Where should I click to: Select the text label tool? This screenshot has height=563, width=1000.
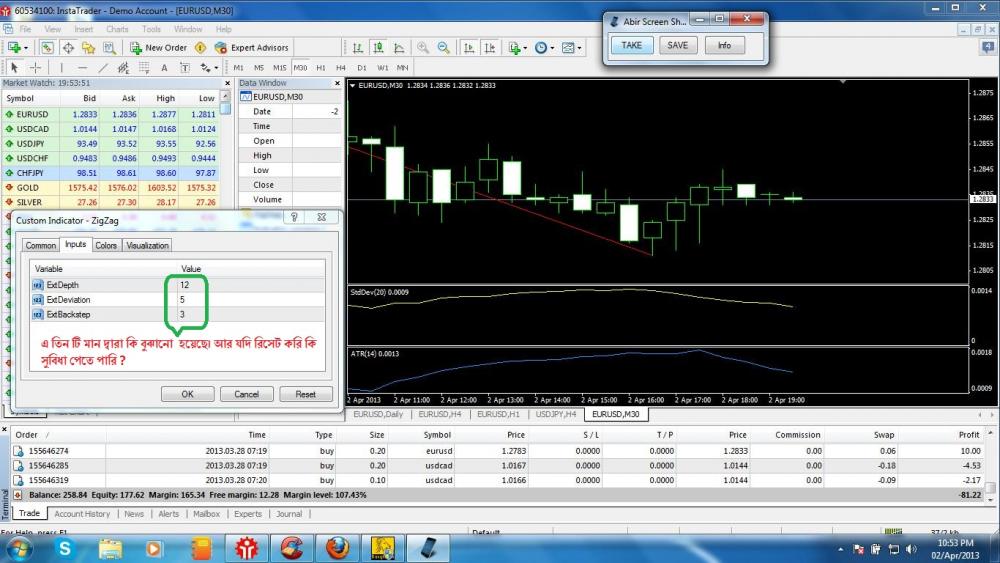point(184,68)
